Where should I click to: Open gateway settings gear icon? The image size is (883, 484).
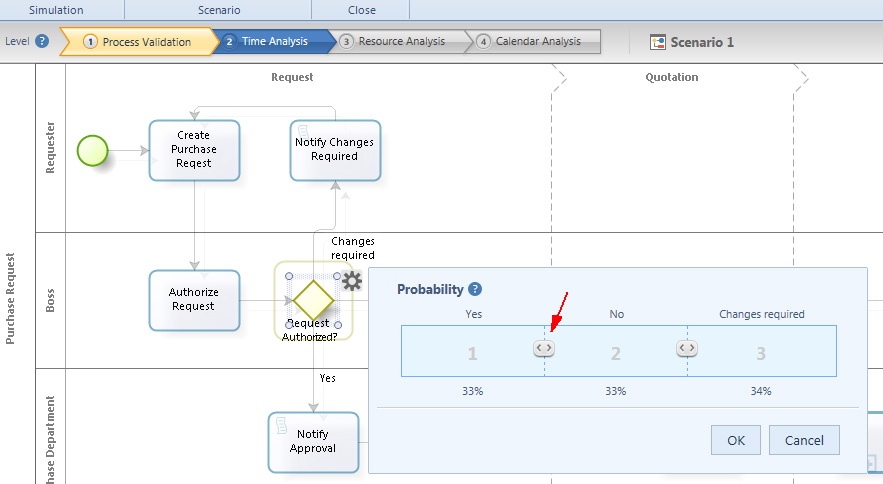pos(352,281)
